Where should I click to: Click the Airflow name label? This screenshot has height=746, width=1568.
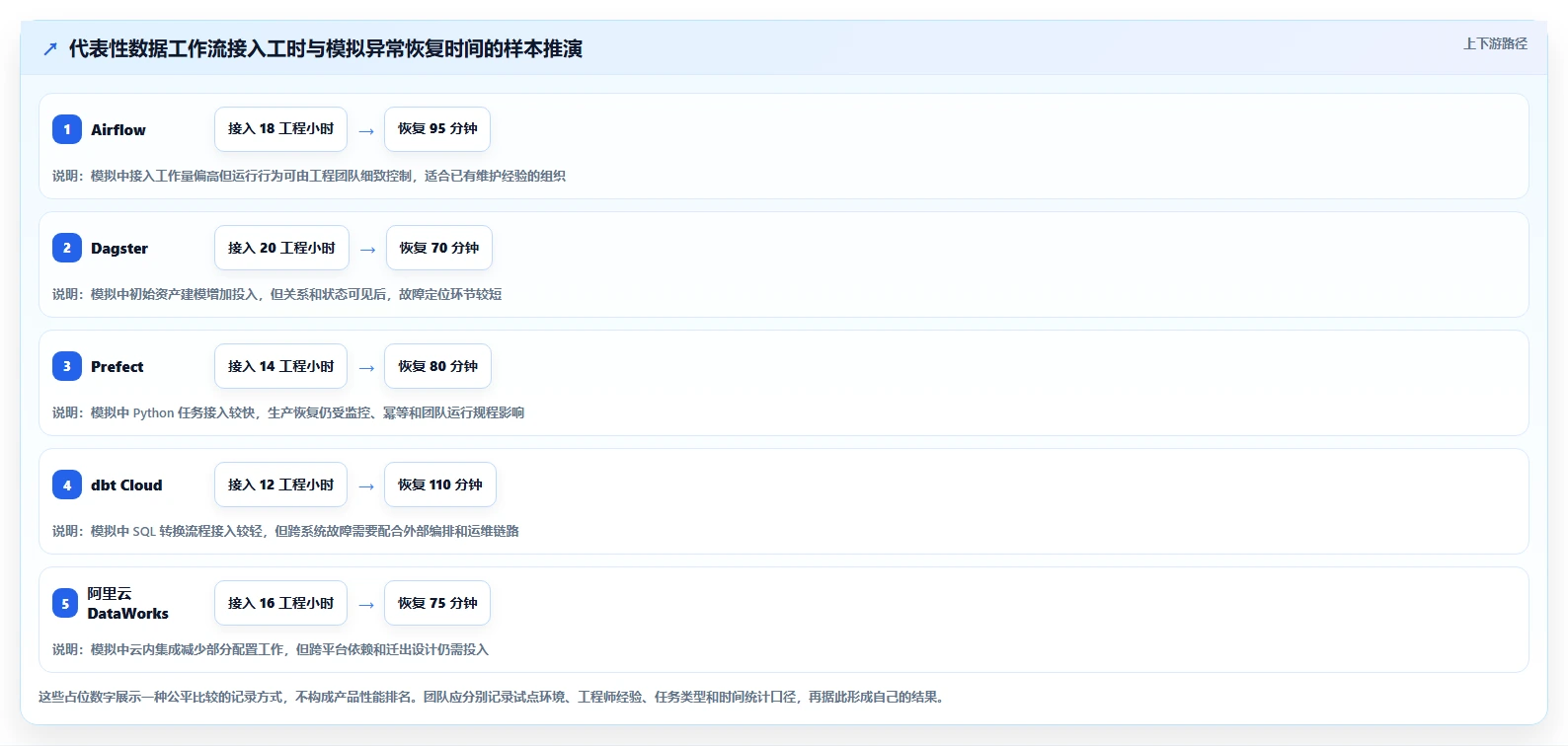(x=118, y=129)
